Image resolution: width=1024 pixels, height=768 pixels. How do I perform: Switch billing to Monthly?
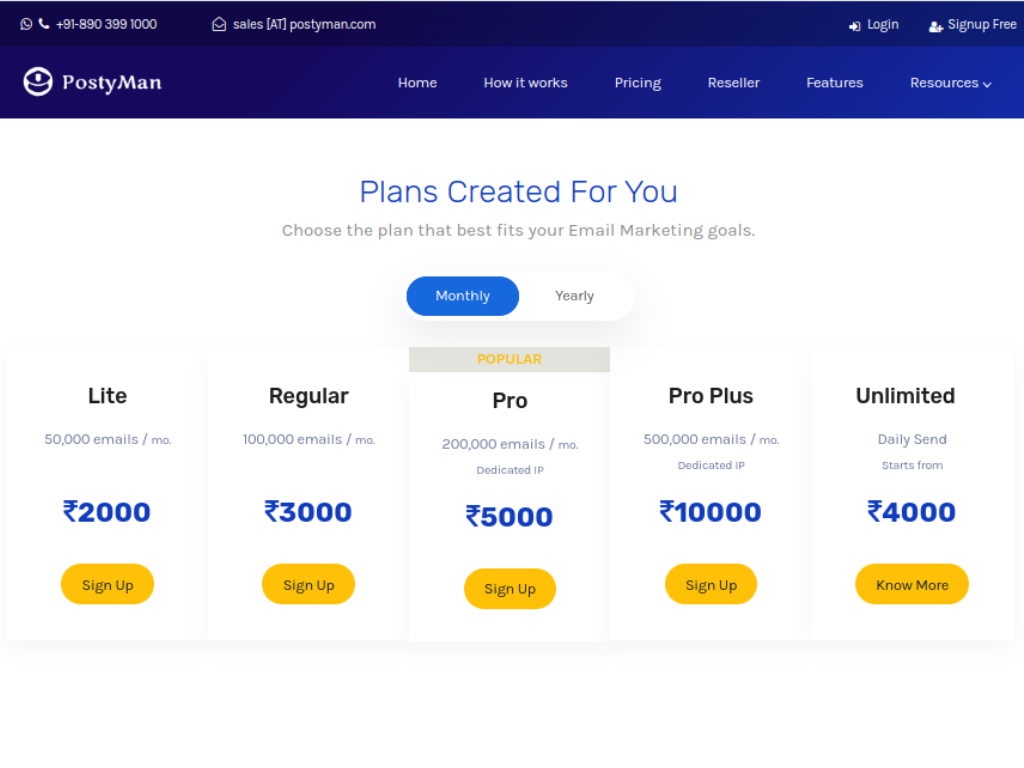coord(462,296)
